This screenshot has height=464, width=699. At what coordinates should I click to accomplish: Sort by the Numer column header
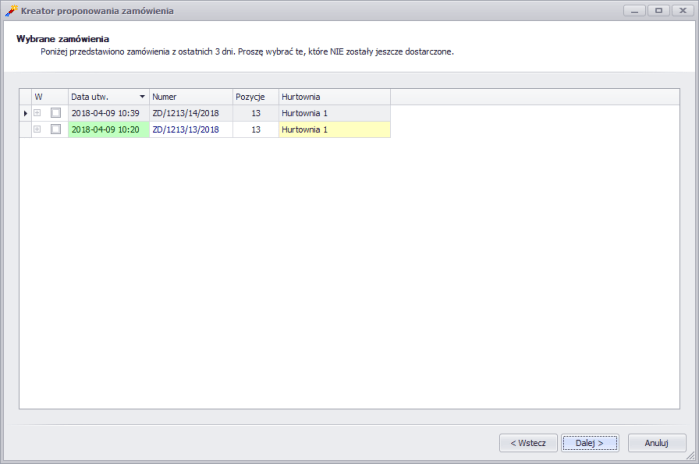click(190, 97)
